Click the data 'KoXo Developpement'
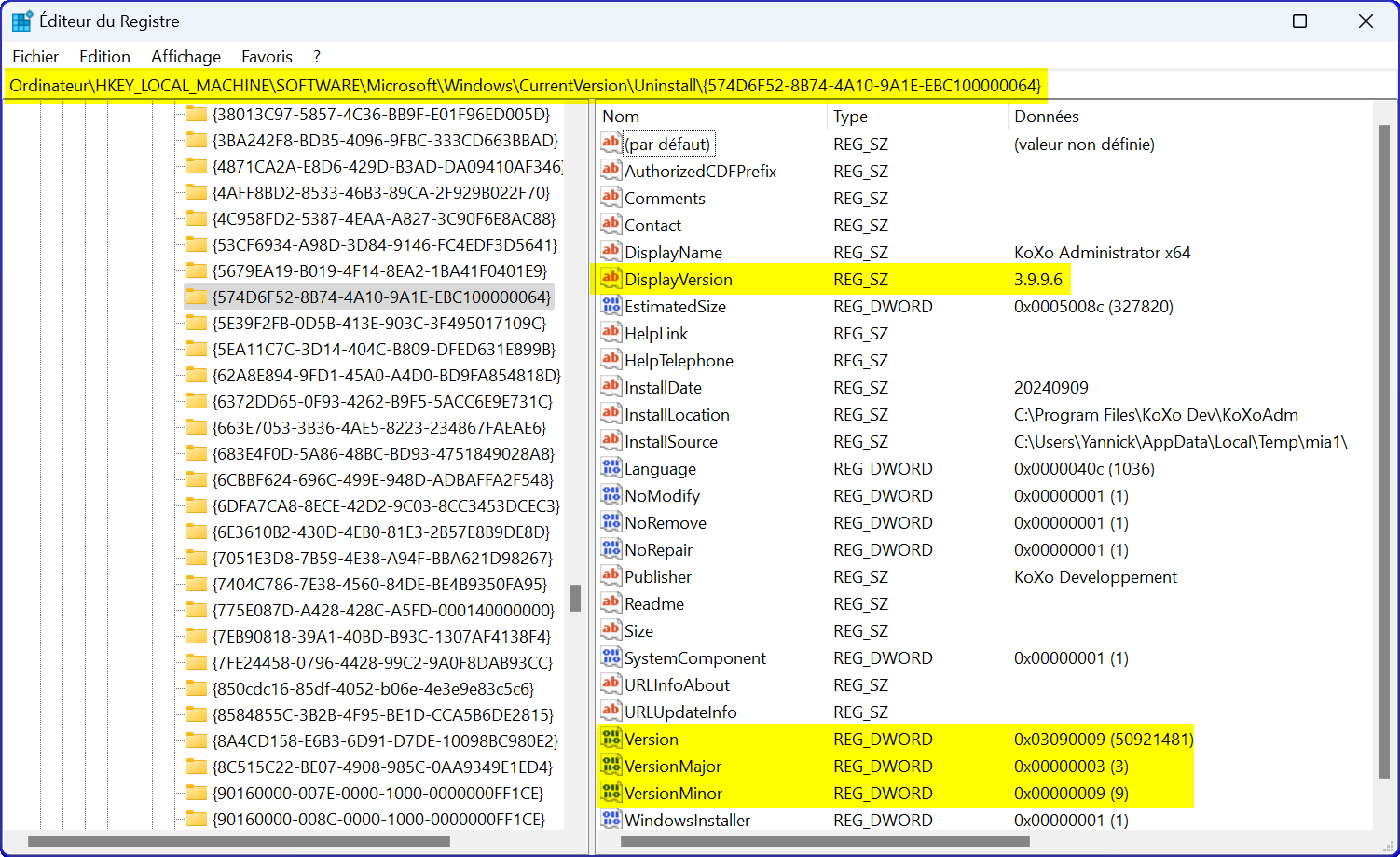This screenshot has width=1400, height=857. (1095, 576)
